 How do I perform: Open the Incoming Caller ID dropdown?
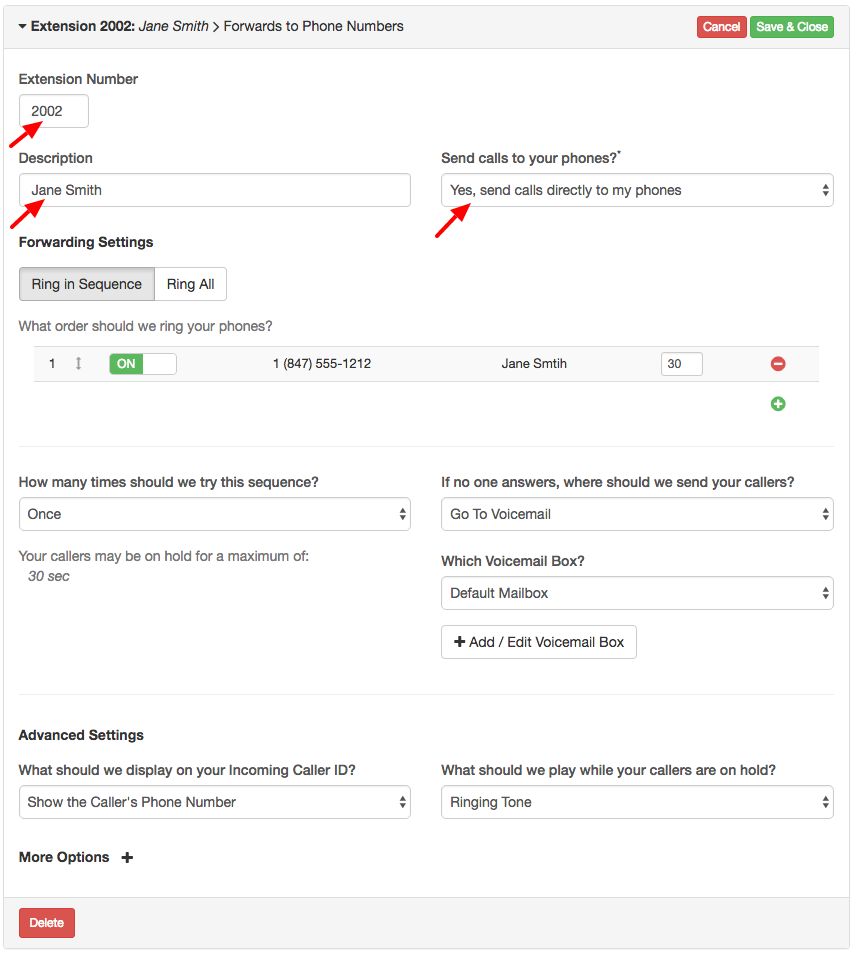[x=214, y=801]
